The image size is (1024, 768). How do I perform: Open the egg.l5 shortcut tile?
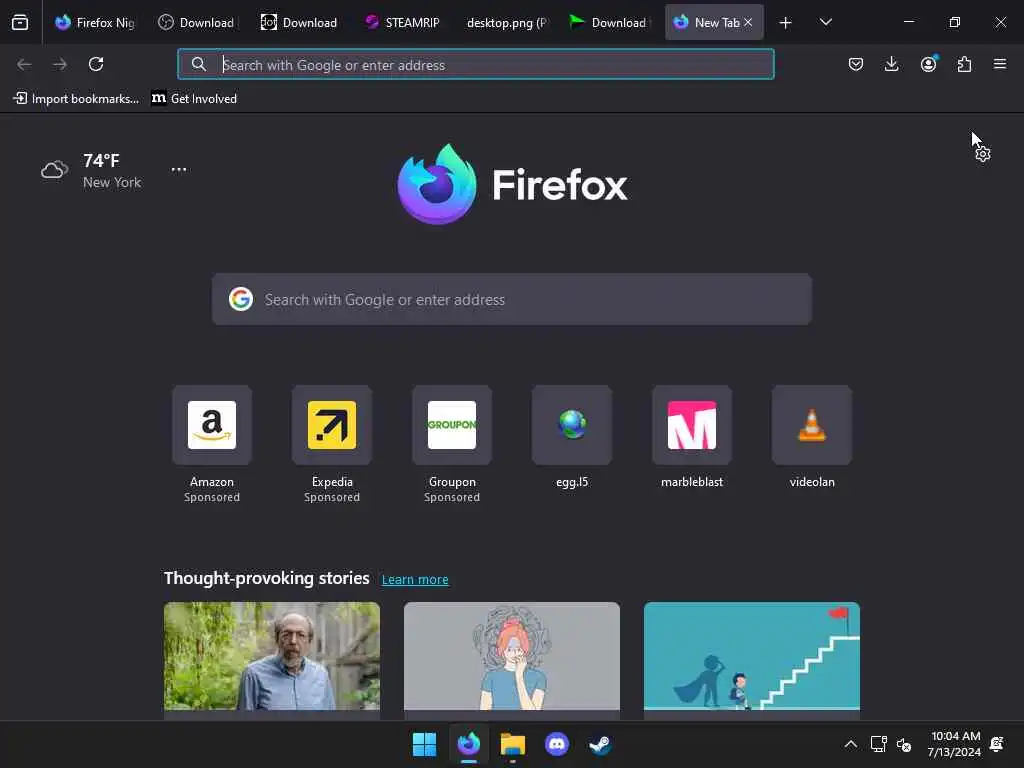pyautogui.click(x=572, y=436)
